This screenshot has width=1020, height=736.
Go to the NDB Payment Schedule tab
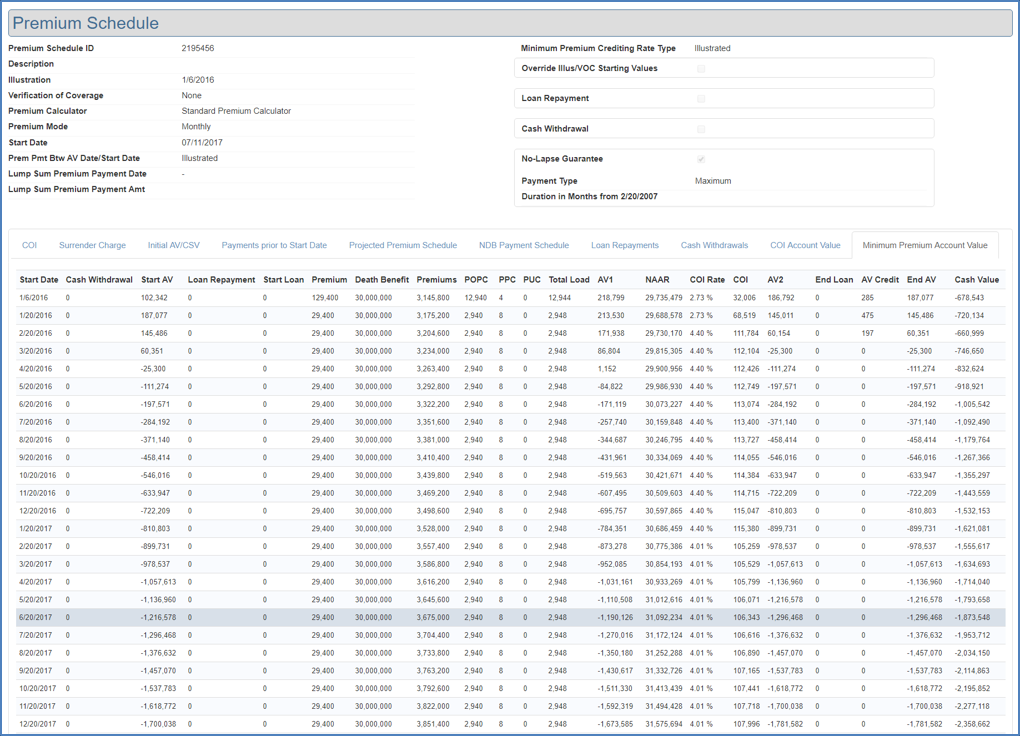(524, 245)
